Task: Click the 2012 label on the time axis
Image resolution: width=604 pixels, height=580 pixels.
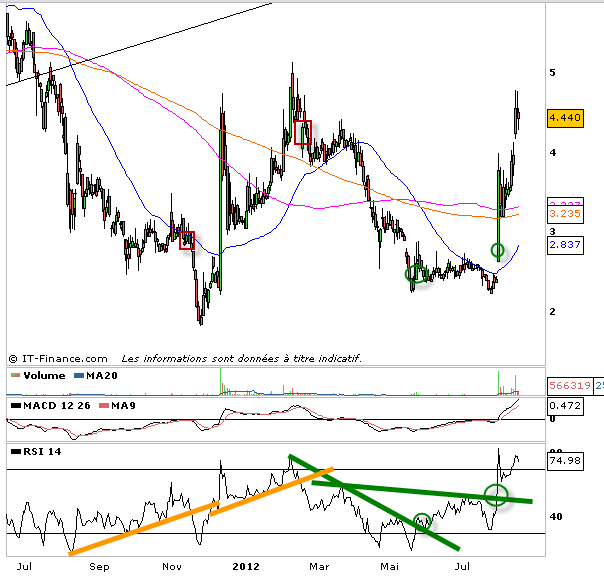Action: pos(245,565)
